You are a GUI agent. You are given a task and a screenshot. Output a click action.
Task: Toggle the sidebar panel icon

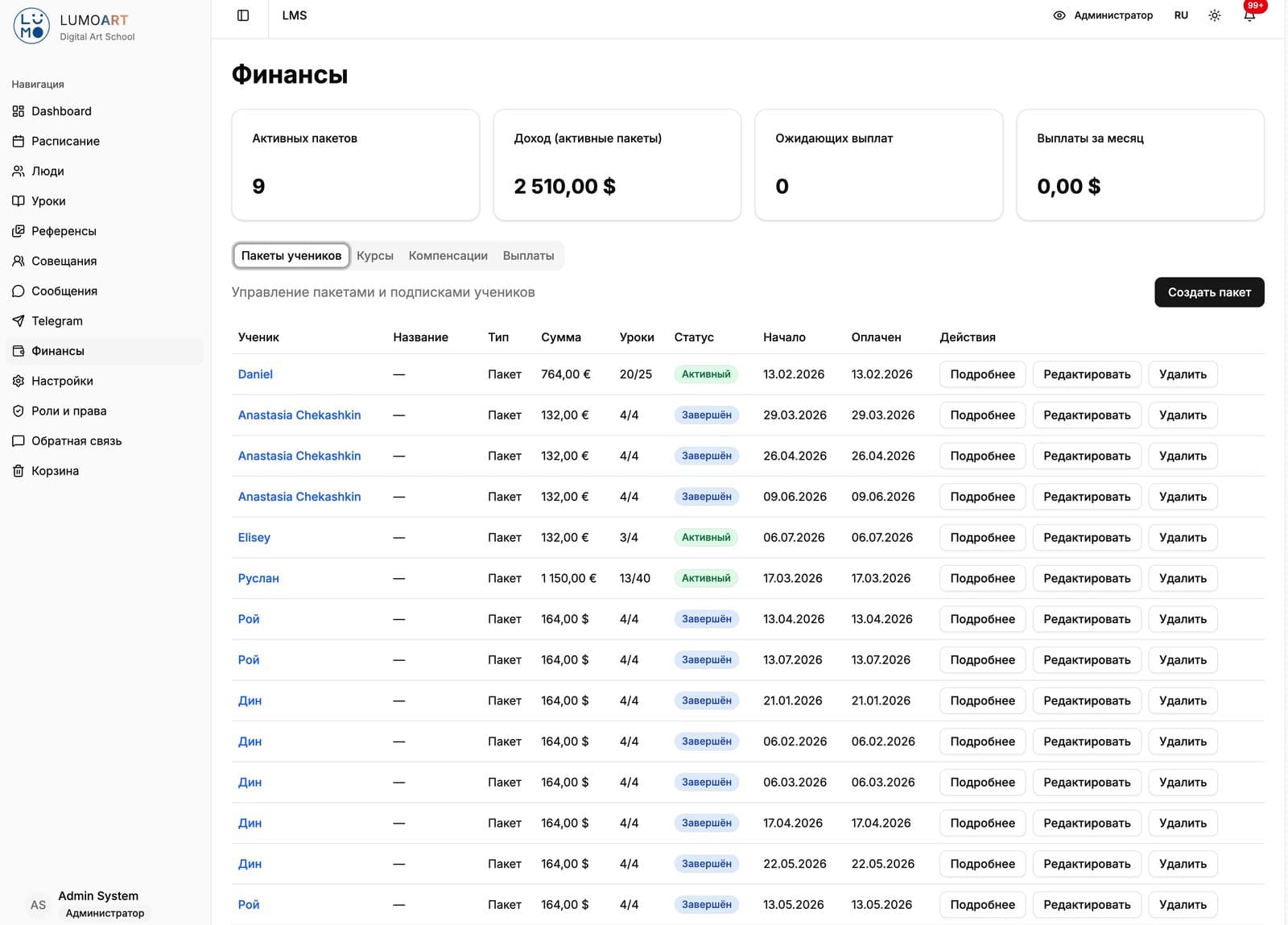(x=243, y=15)
